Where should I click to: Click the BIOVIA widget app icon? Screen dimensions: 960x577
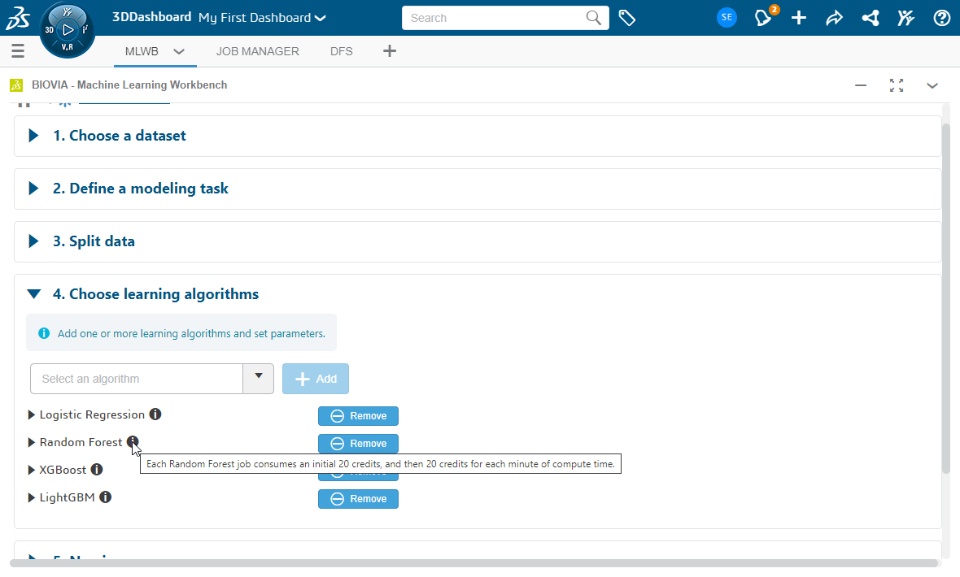pyautogui.click(x=17, y=85)
